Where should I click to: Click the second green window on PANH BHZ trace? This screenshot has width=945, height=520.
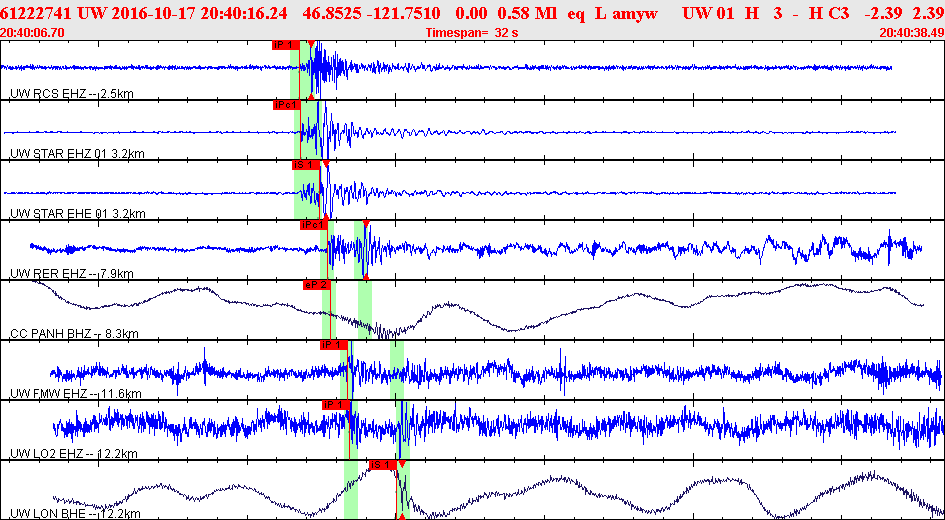(x=365, y=310)
